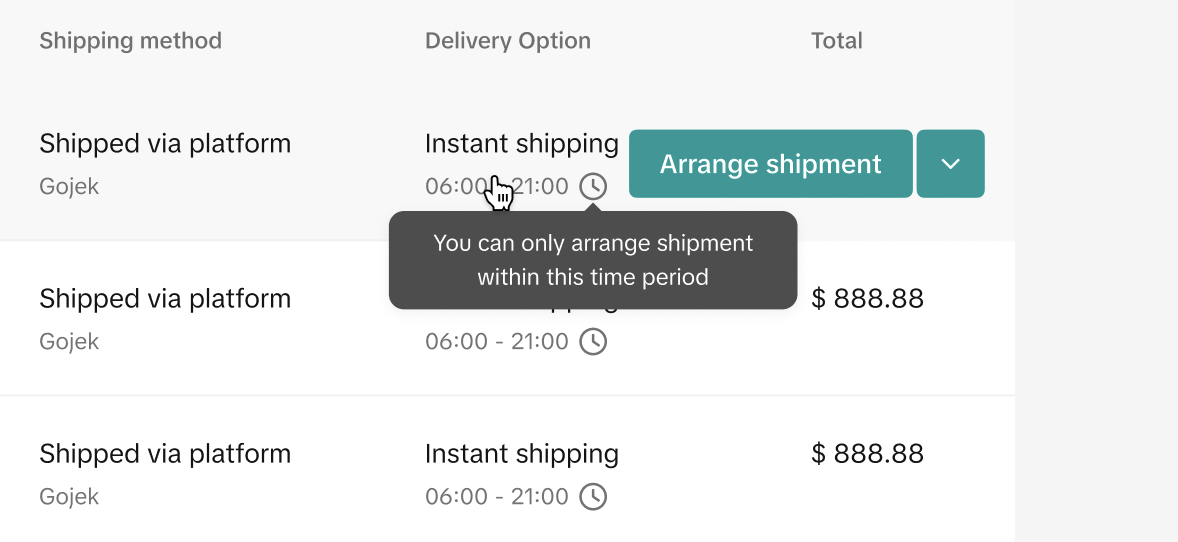Click the Gojek label in the third row
Screen dimensions: 1178x542
[69, 497]
